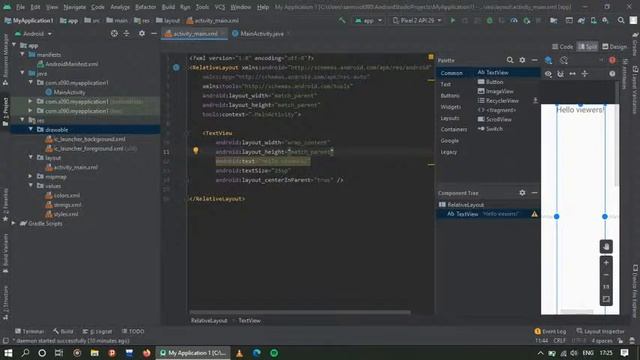
Task: Open File Explorer from taskbar
Action: (95, 353)
